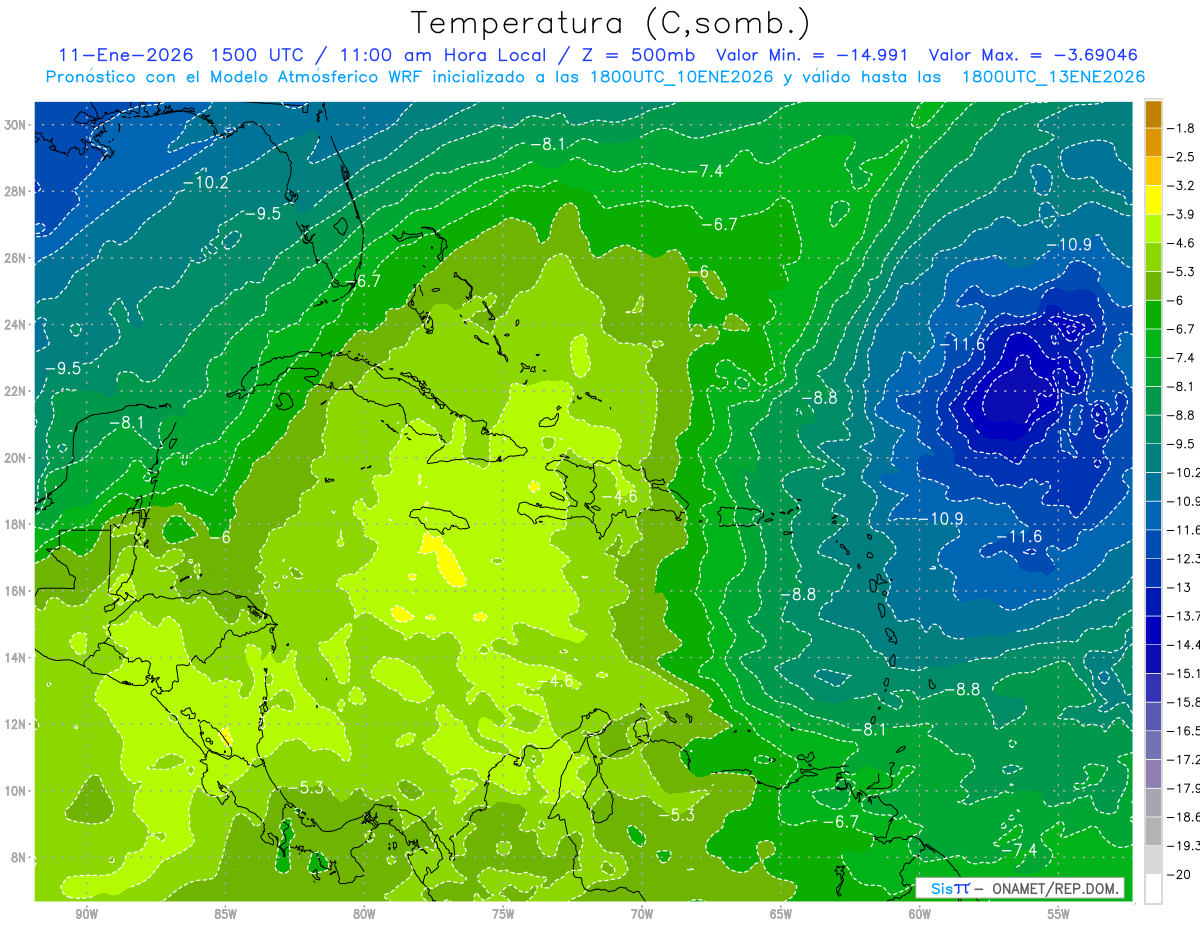Click the '1500 UTC' time in header
This screenshot has width=1200, height=927.
(x=256, y=55)
